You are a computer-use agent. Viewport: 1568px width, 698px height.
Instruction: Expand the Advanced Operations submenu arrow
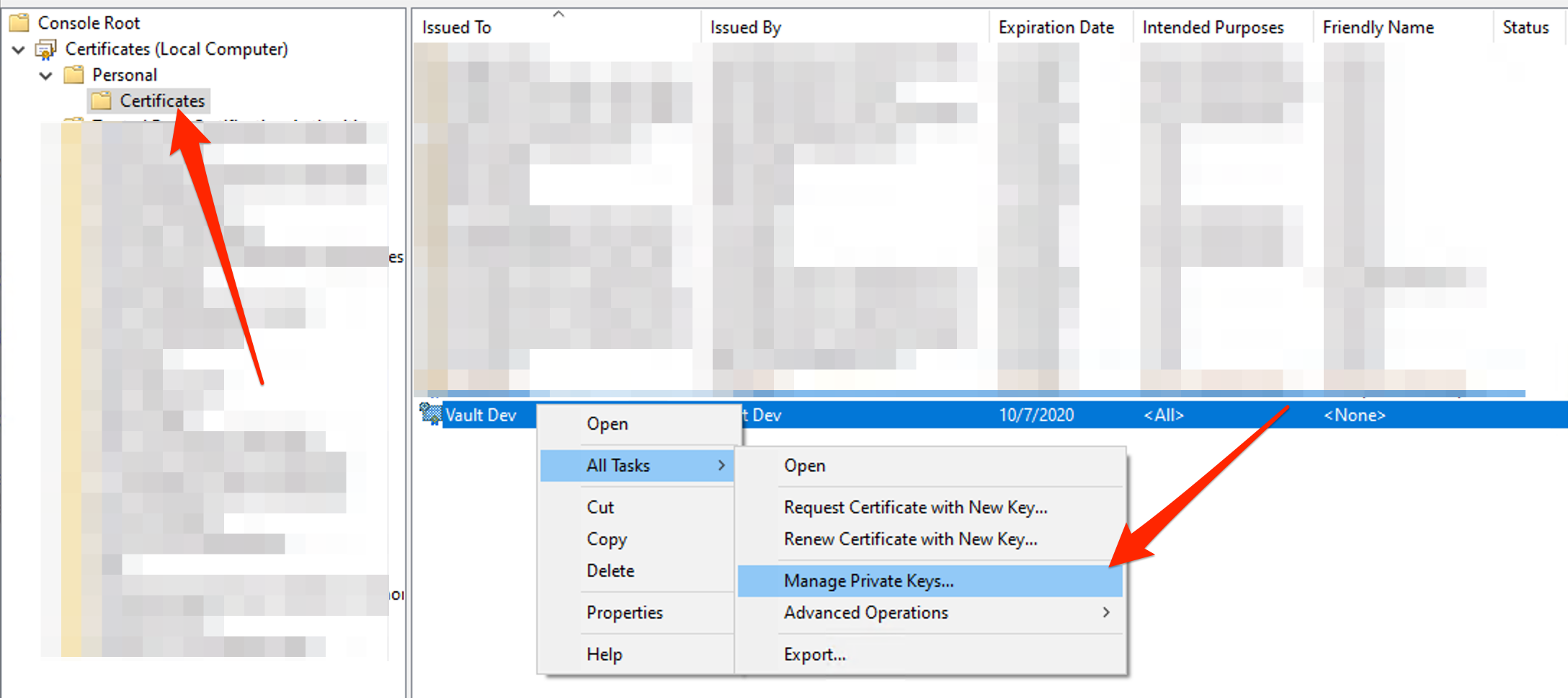click(1105, 612)
